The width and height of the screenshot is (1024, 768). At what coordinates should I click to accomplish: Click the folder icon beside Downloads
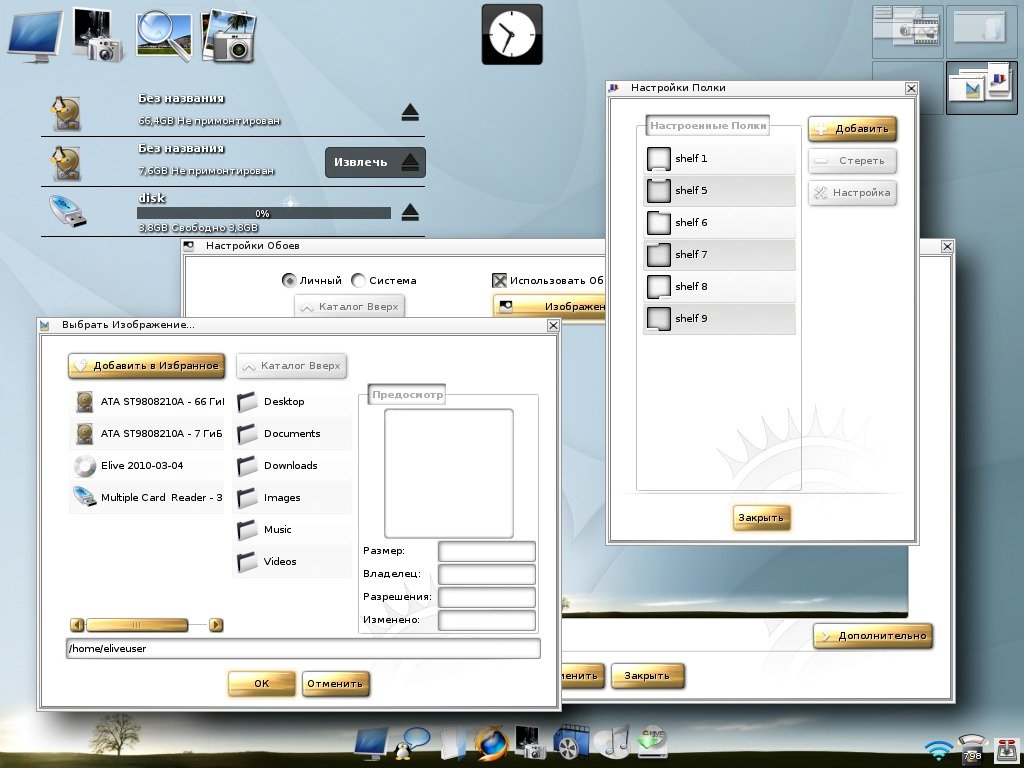(247, 466)
